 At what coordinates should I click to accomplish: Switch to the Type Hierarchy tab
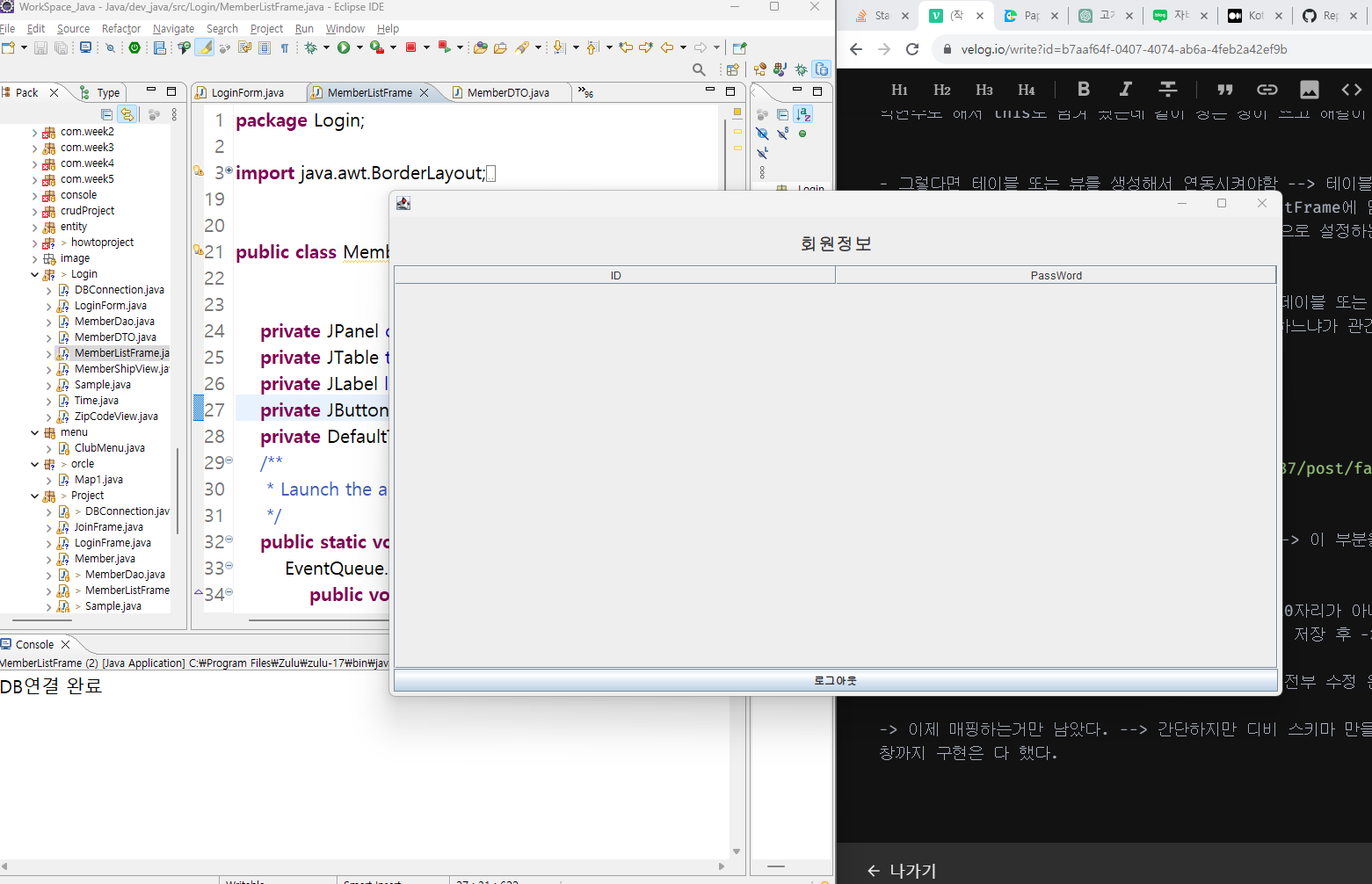point(100,92)
